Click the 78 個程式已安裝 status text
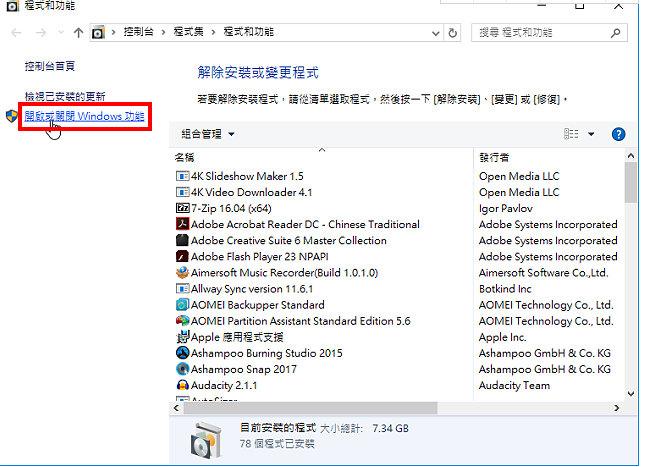 pyautogui.click(x=277, y=444)
